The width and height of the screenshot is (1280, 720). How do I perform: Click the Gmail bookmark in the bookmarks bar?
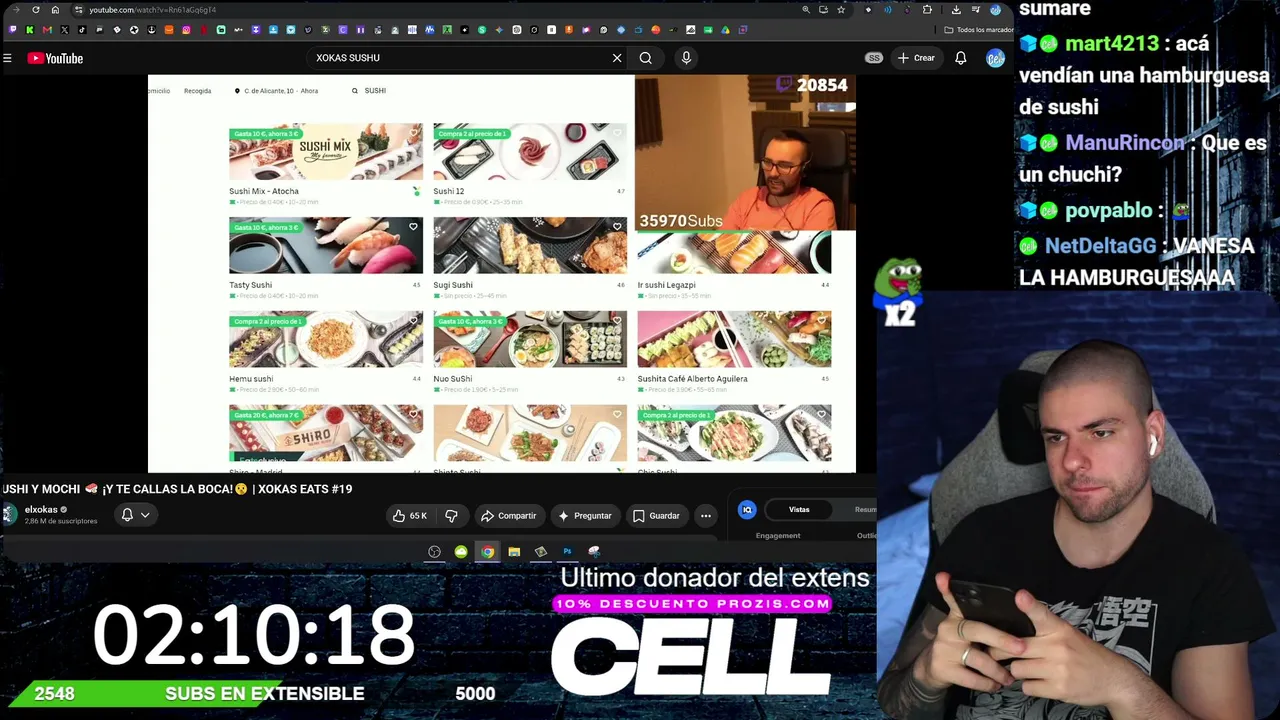tap(47, 30)
